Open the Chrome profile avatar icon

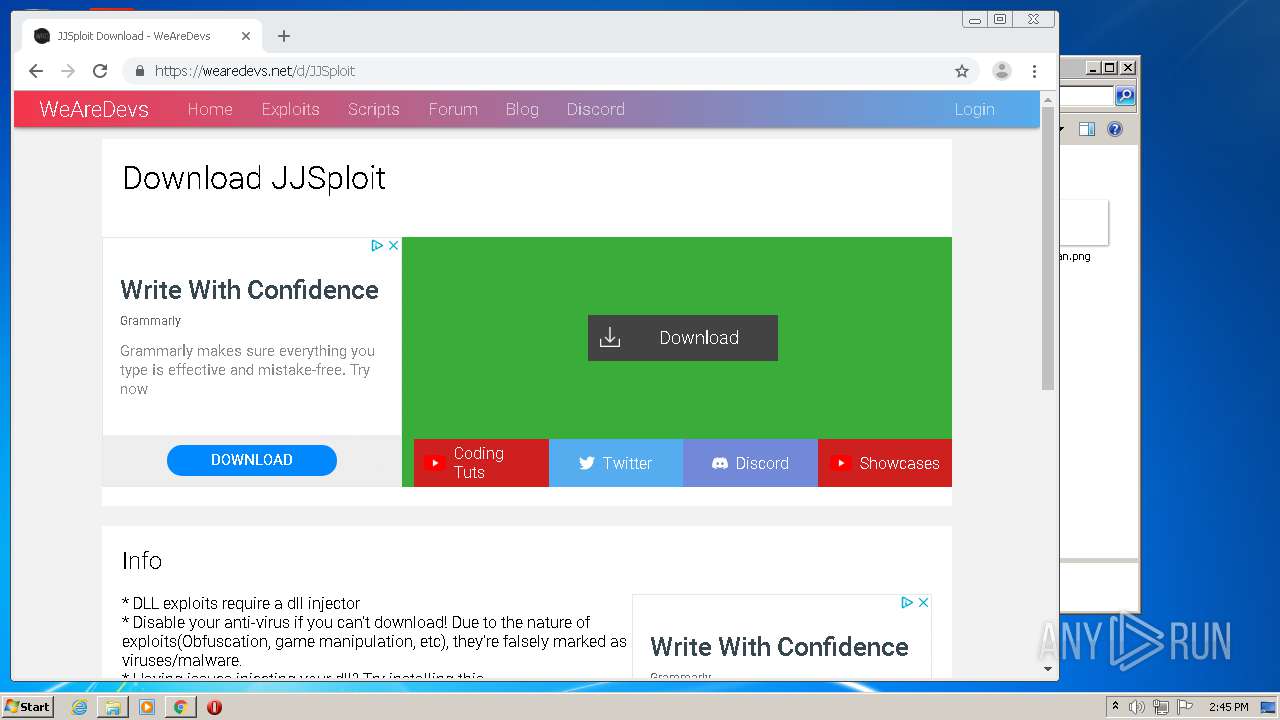point(1001,71)
